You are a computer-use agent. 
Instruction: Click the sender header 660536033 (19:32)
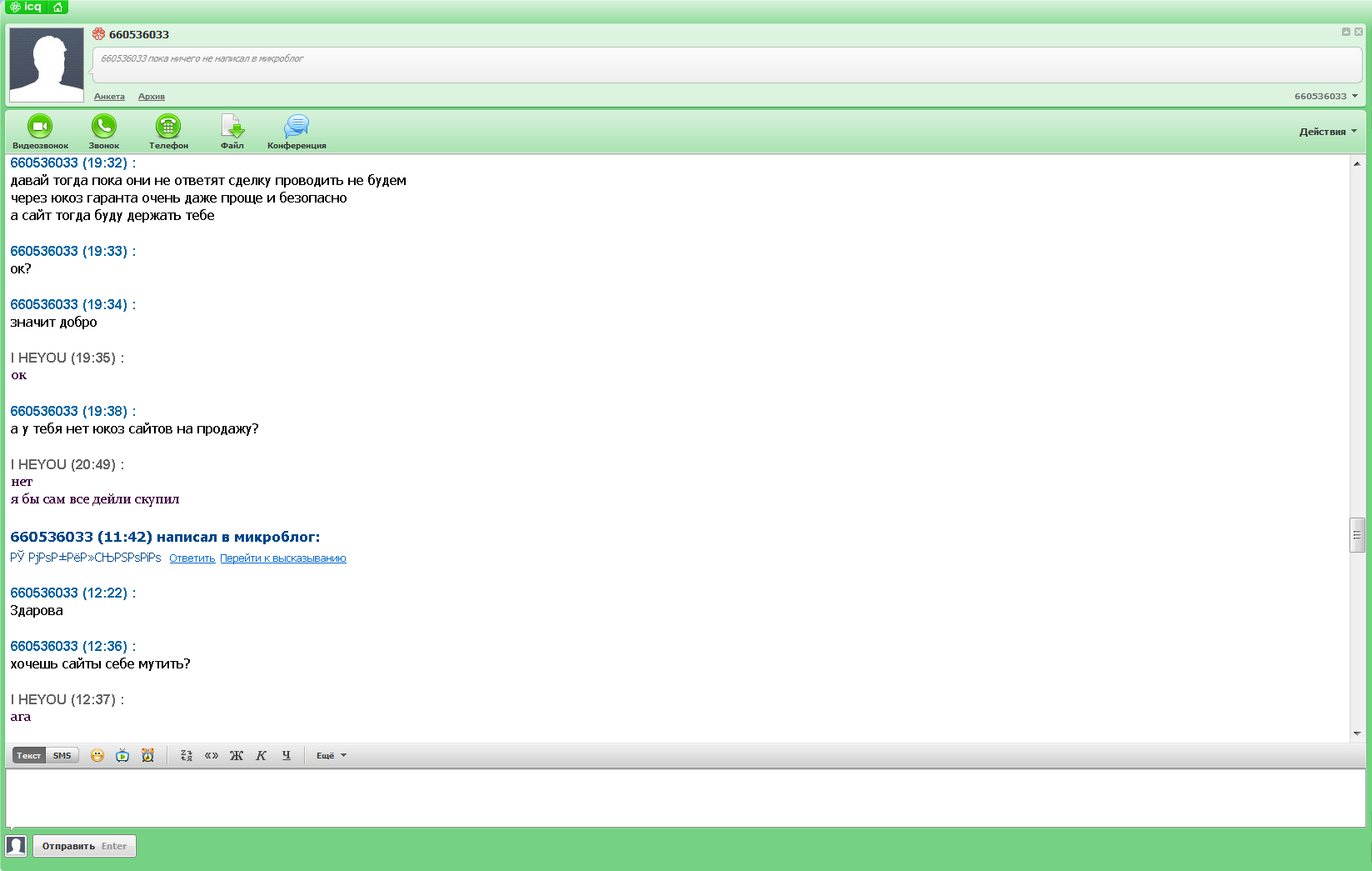pos(73,163)
